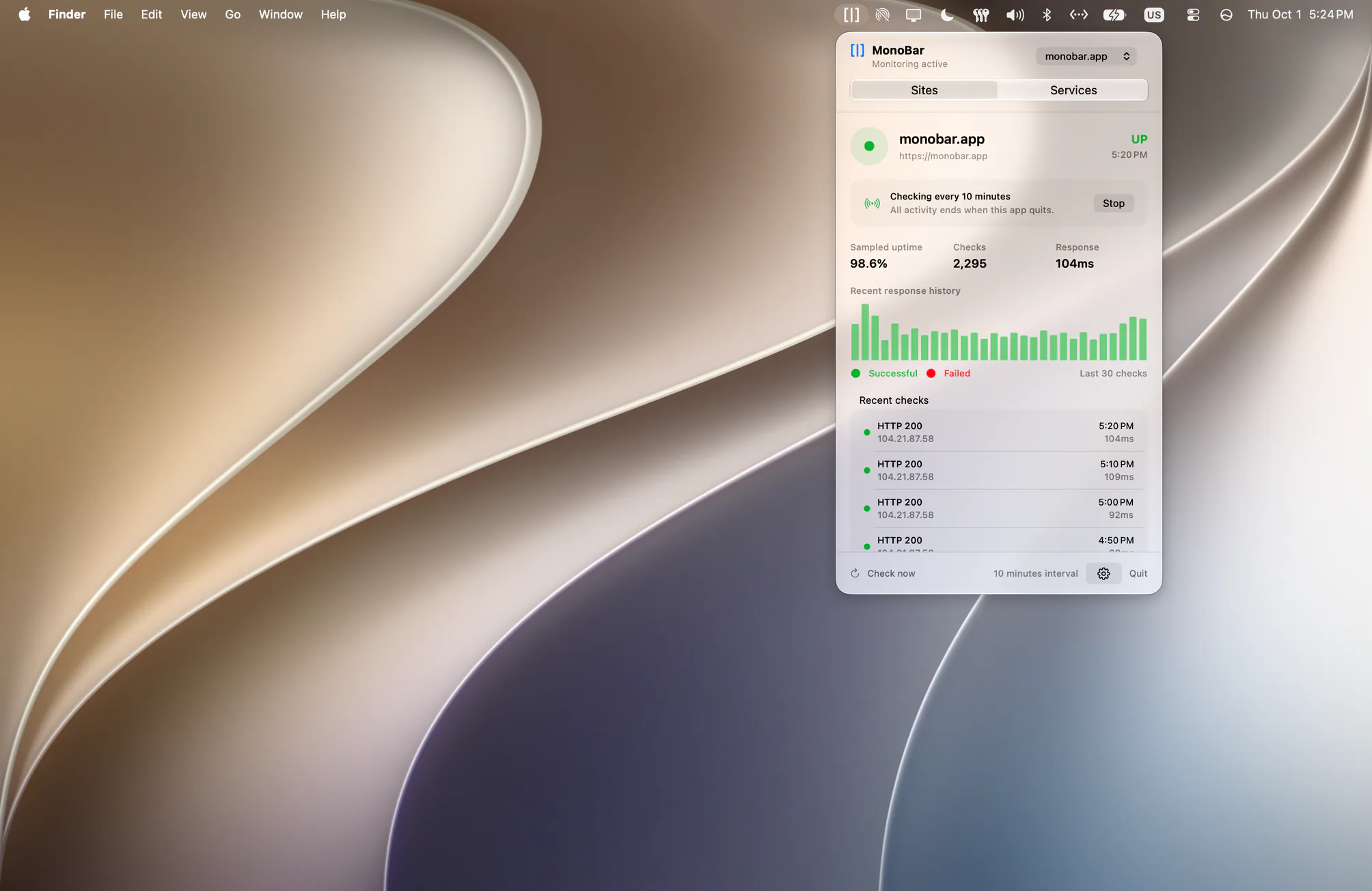The width and height of the screenshot is (1372, 891).
Task: Stop the monitoring with Stop button
Action: 1114,203
